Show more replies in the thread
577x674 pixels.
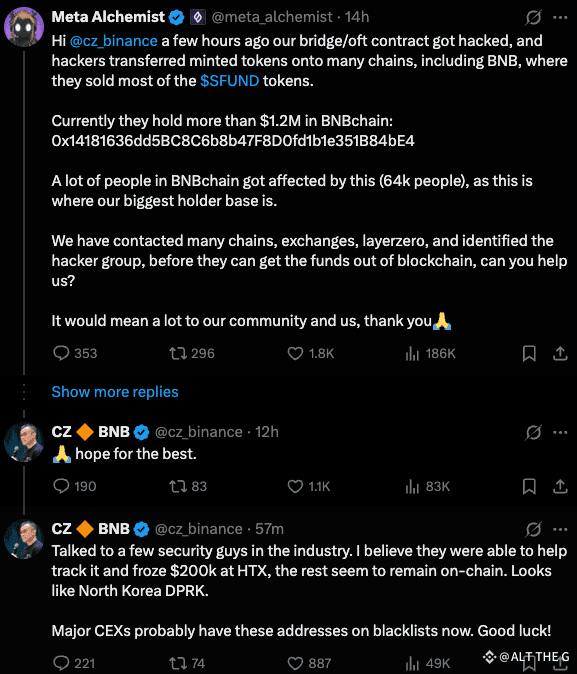click(x=115, y=392)
